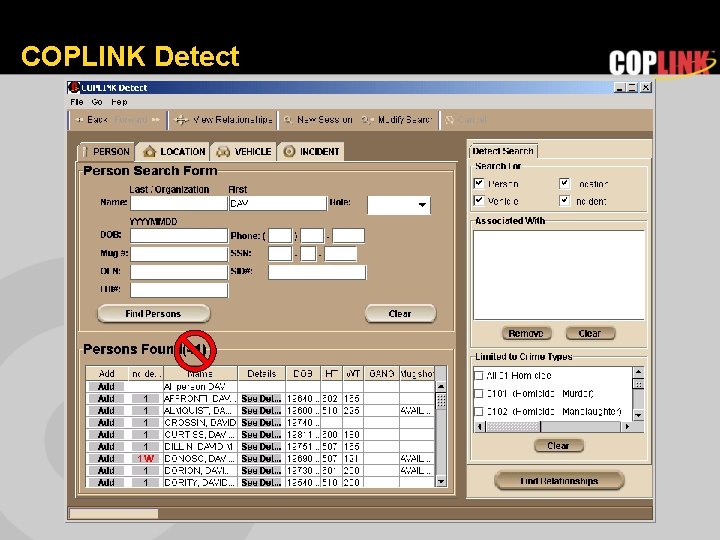Open See Det... for the CURTISS row

(261, 434)
